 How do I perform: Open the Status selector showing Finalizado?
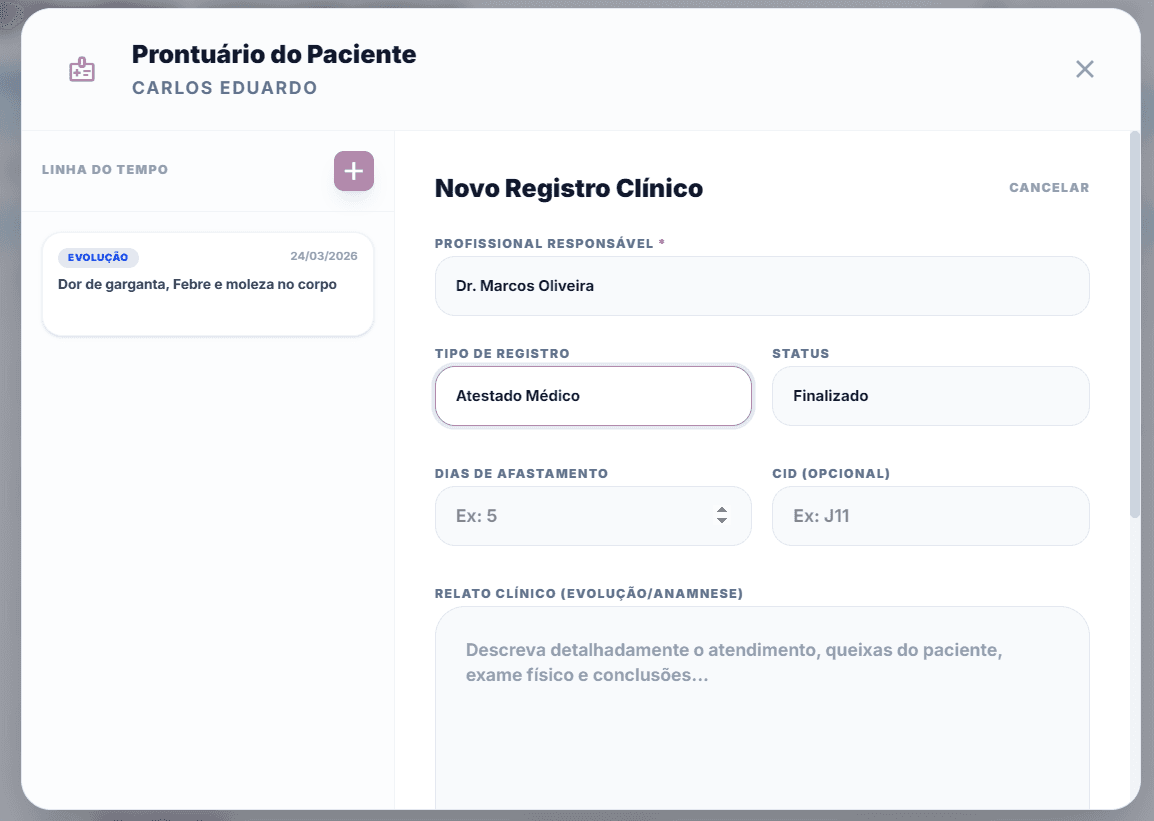pyautogui.click(x=930, y=396)
